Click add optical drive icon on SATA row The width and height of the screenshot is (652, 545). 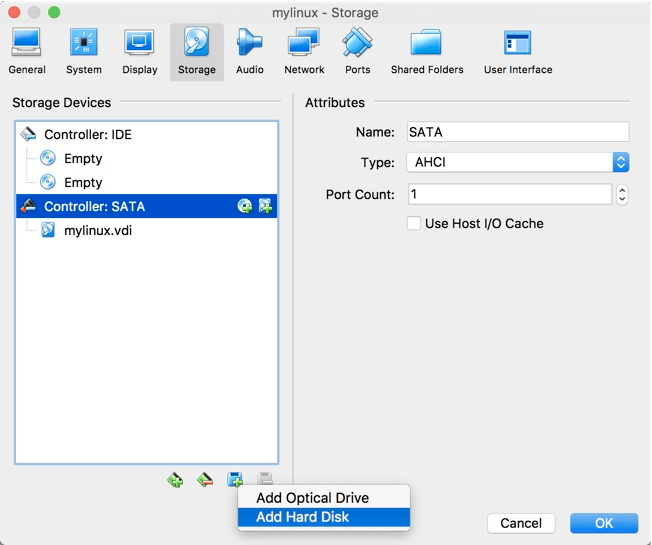pos(245,206)
